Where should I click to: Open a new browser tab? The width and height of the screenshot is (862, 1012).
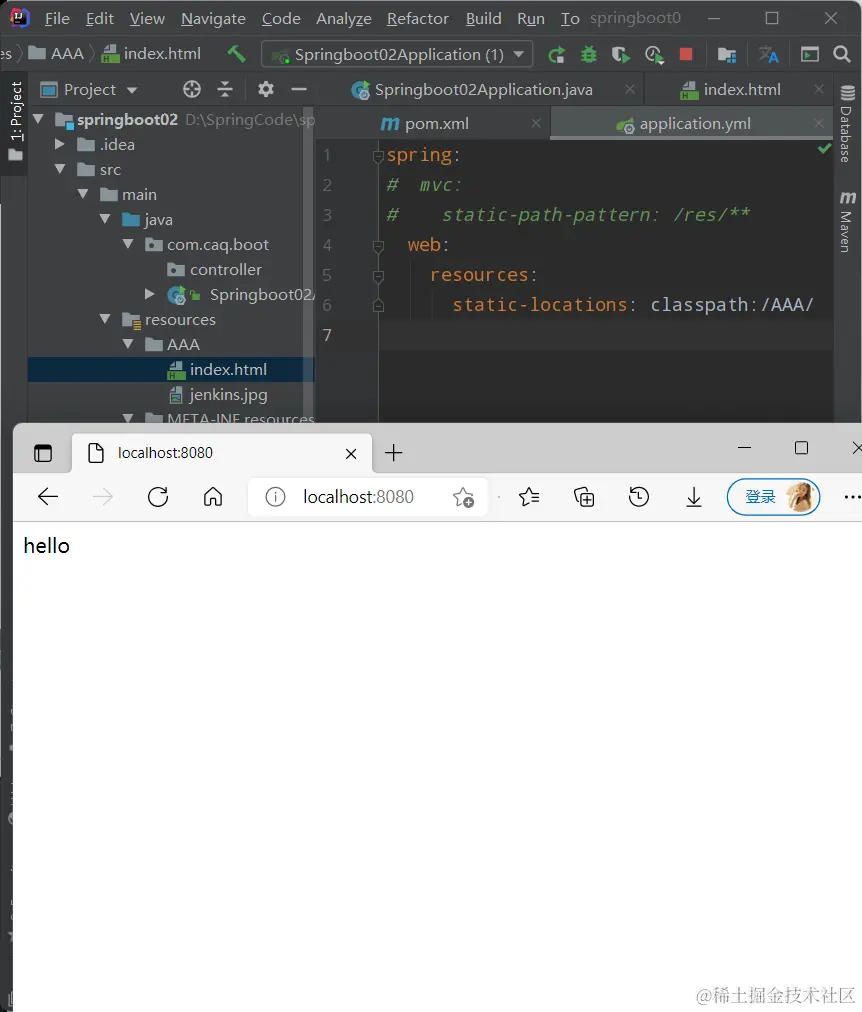click(x=394, y=453)
